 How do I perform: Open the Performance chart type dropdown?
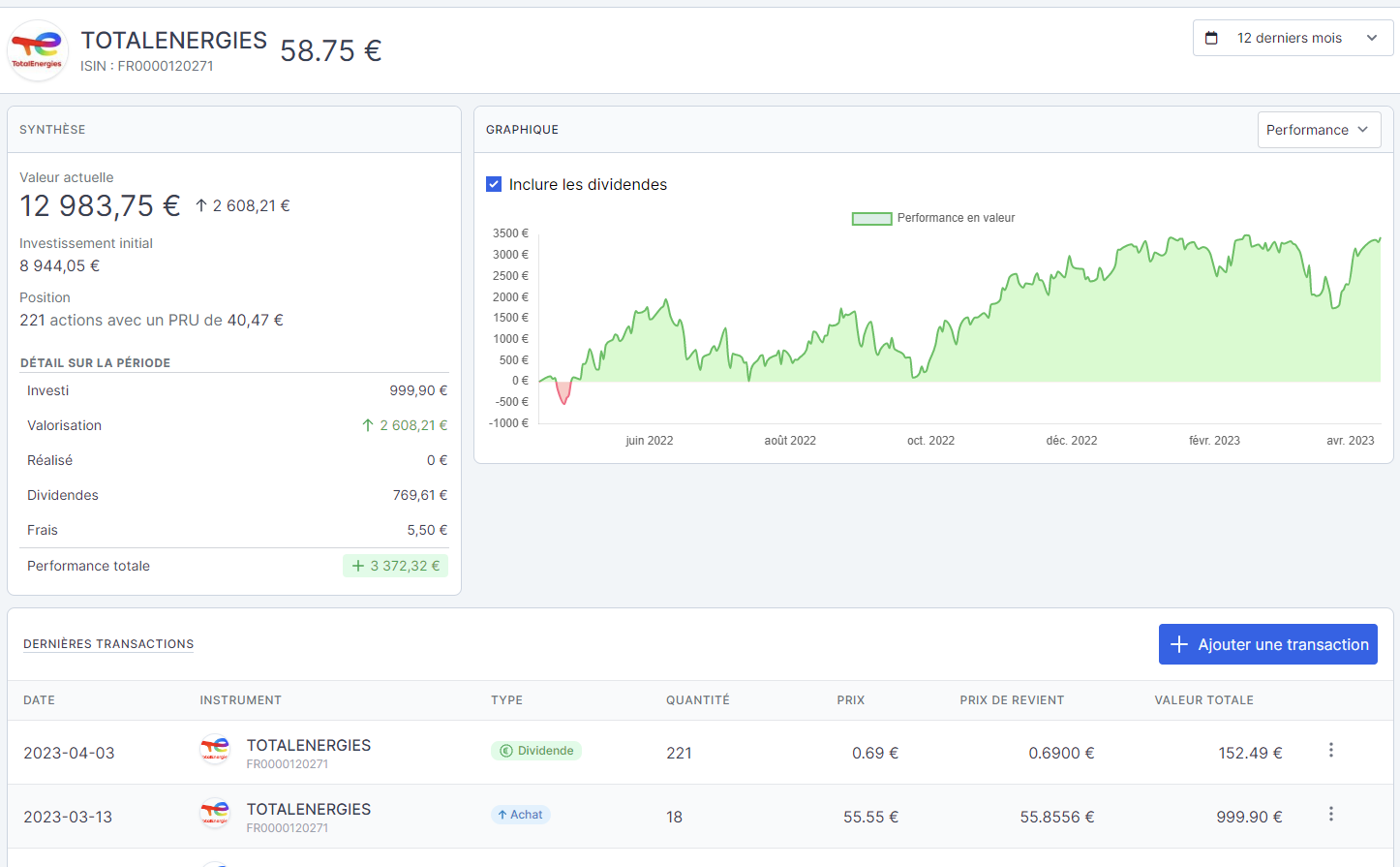[1319, 130]
